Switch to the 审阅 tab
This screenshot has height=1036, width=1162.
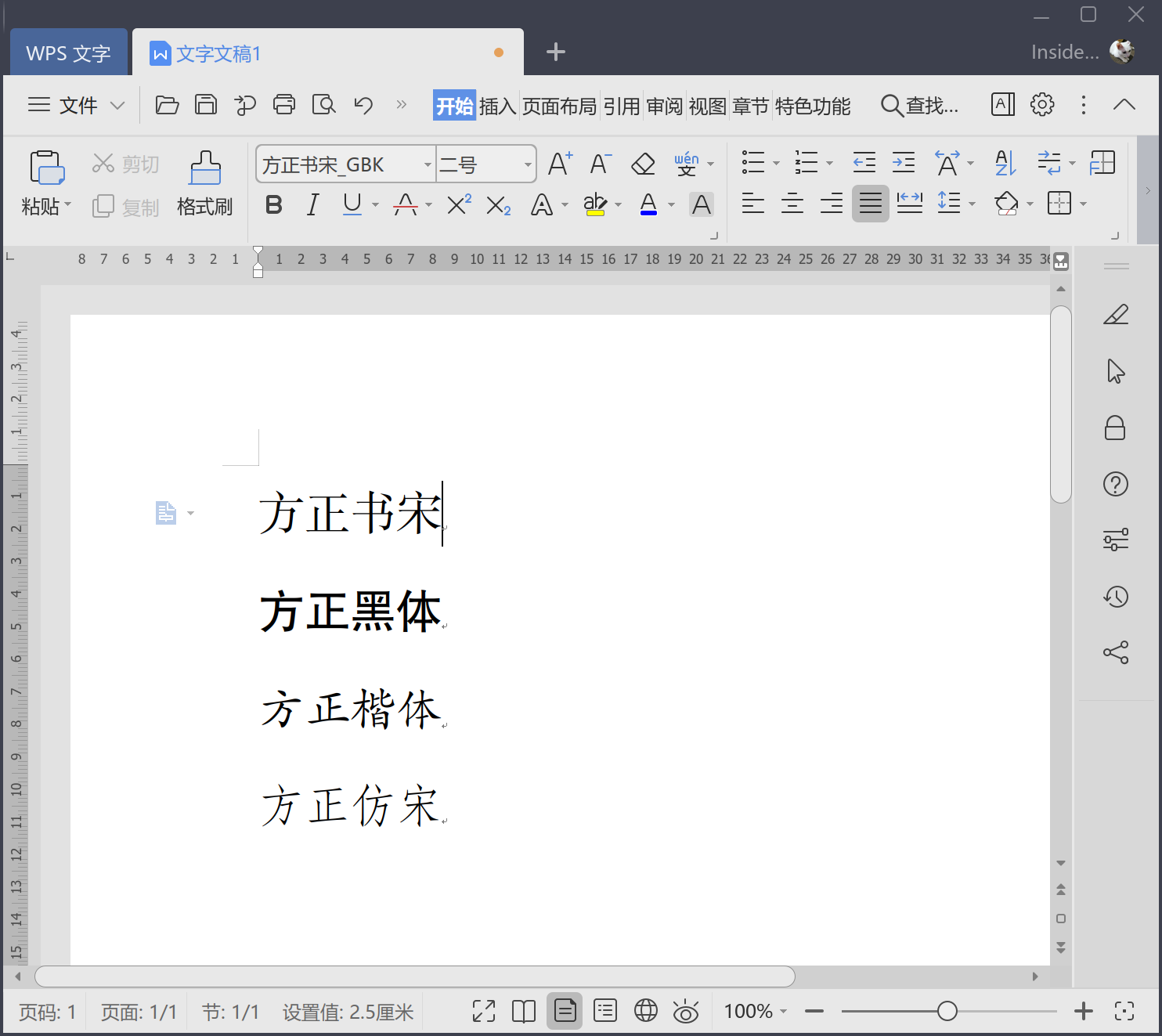click(665, 106)
